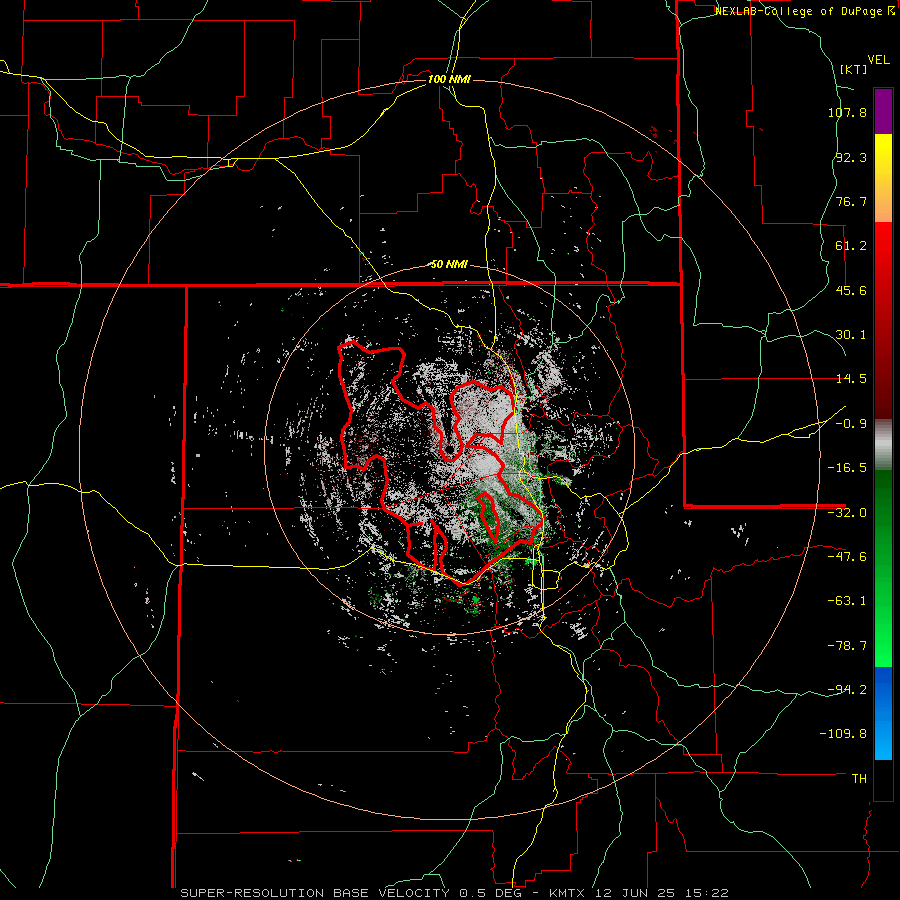The image size is (900, 900).
Task: Choose the -63.1 scale value
Action: point(847,601)
